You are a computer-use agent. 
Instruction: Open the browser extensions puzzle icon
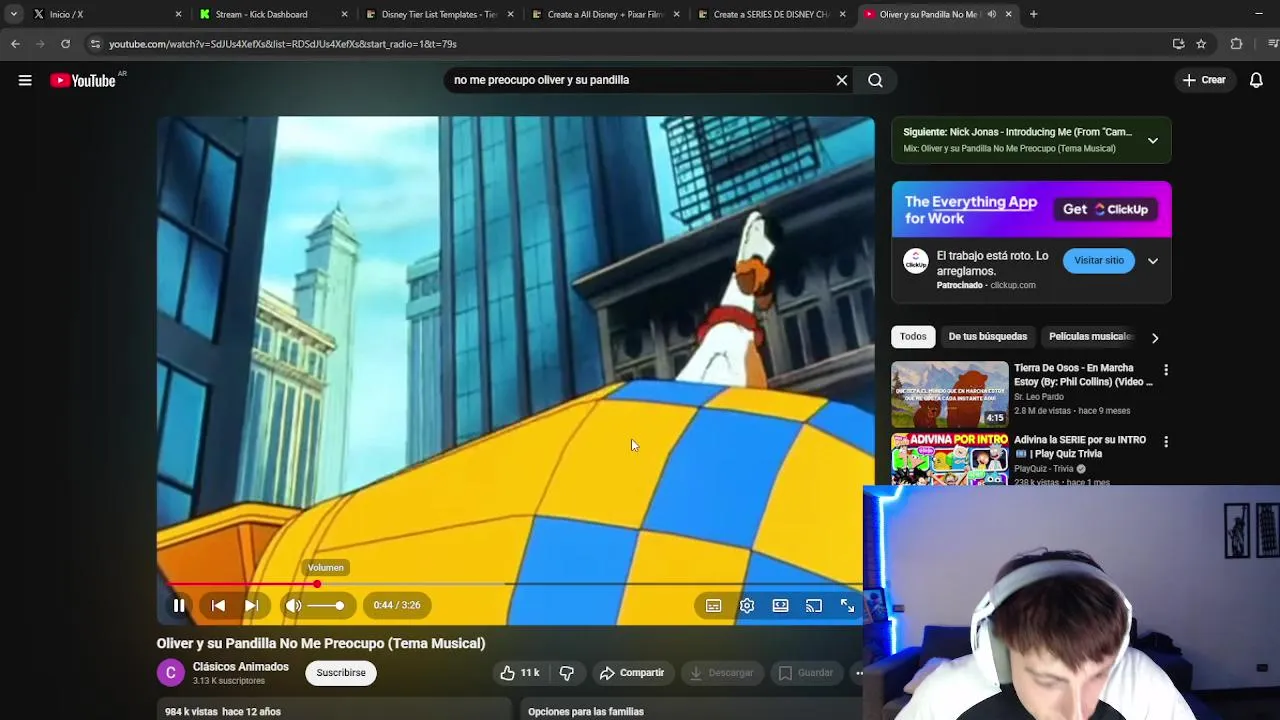pyautogui.click(x=1236, y=44)
